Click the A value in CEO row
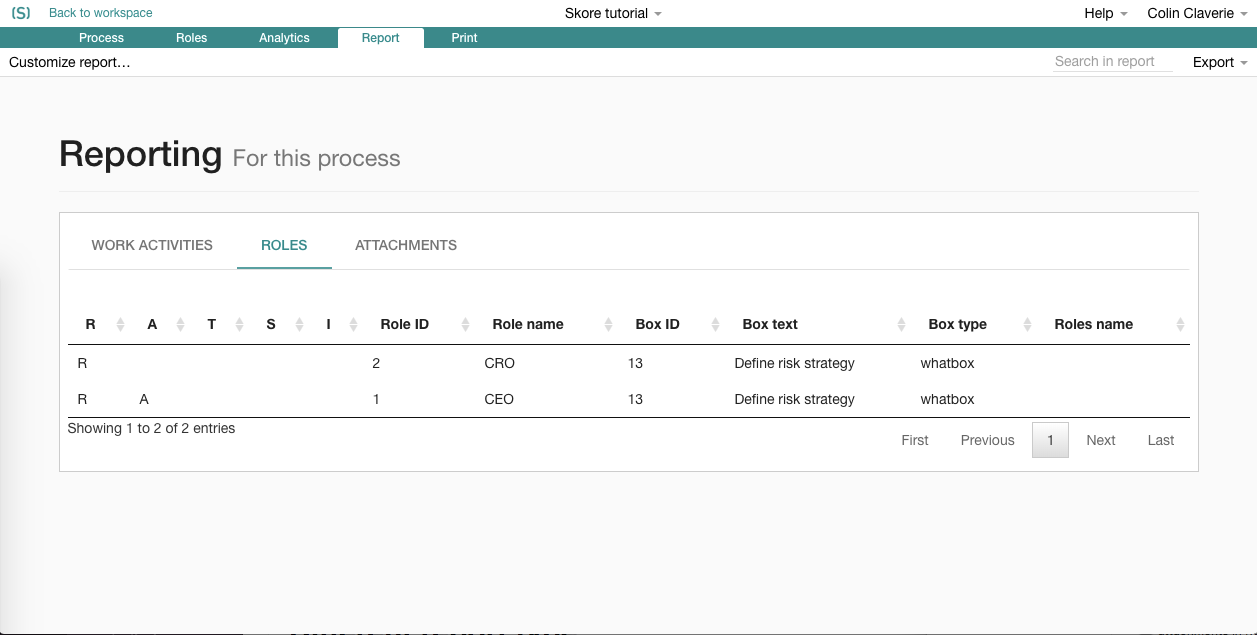 (144, 399)
